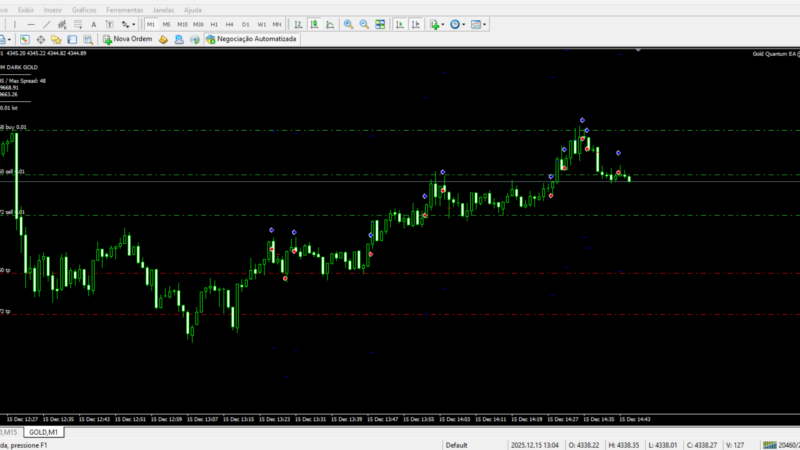Switch chart to D1 timeframe
The height and width of the screenshot is (450, 800).
click(x=245, y=24)
